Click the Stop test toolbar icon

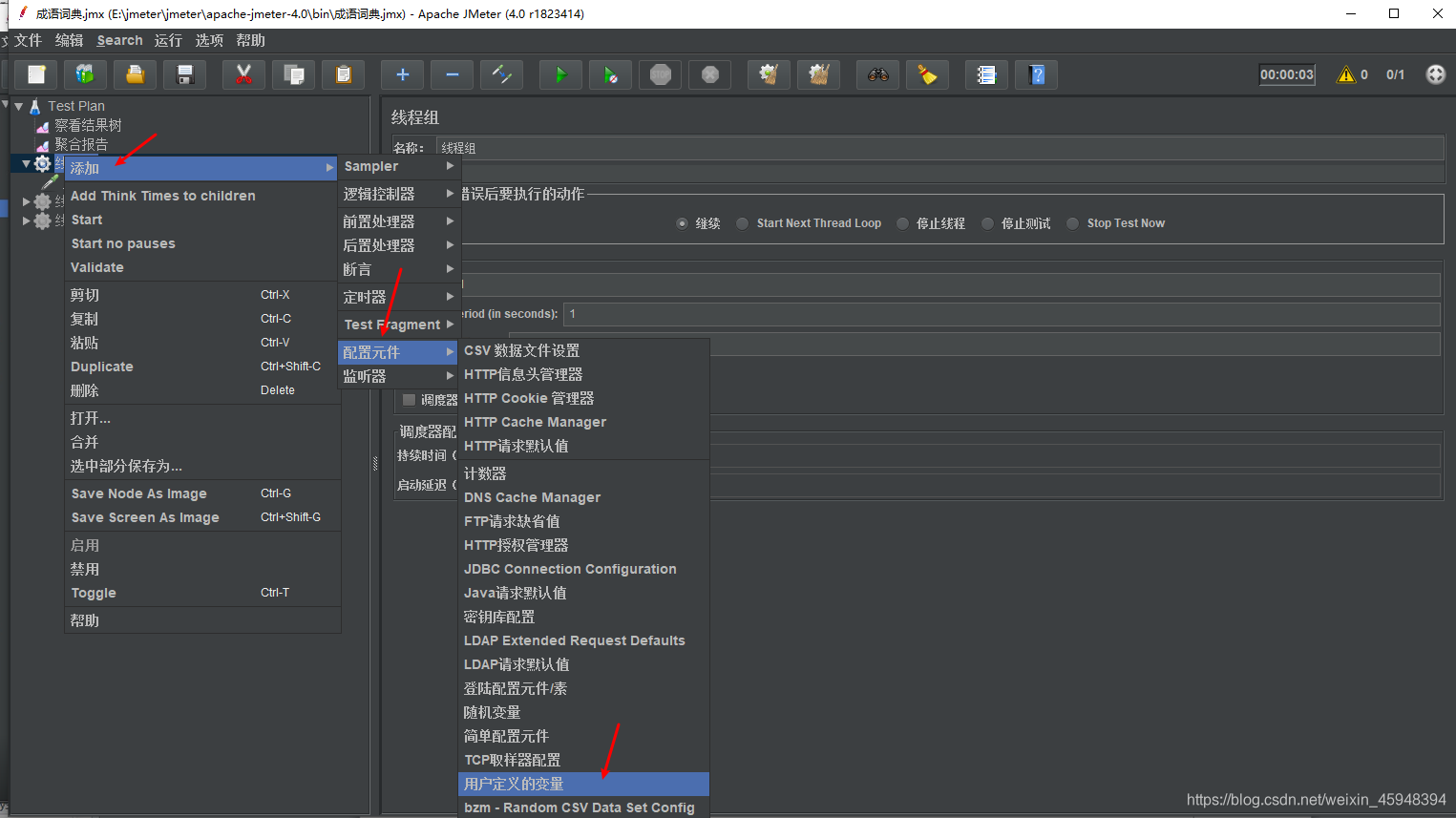click(661, 74)
